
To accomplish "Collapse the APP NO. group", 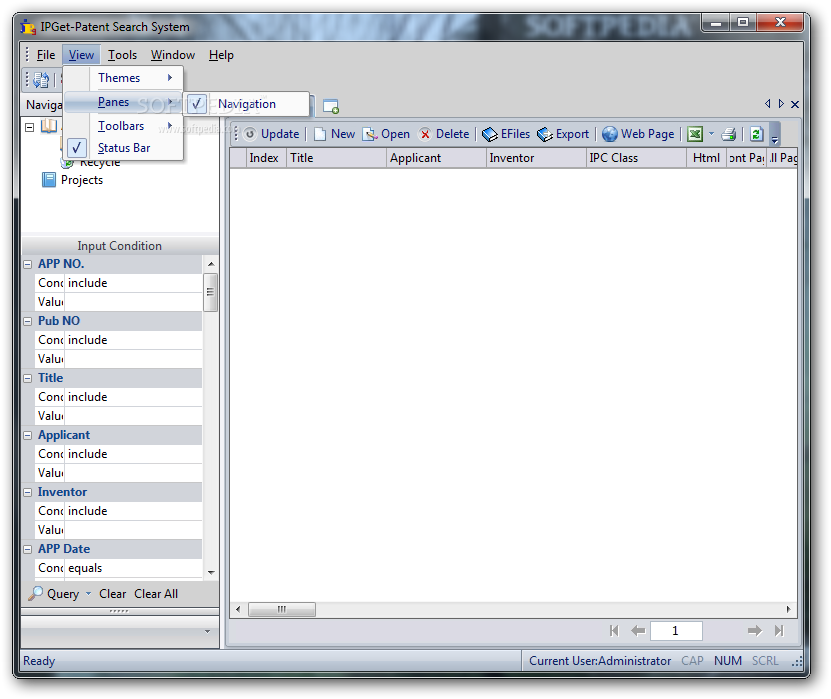I will (28, 264).
